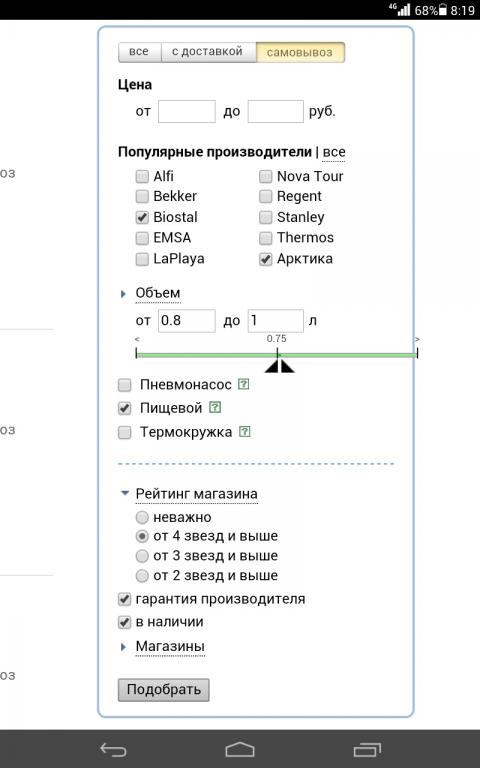
Task: Tap the Android recent apps icon
Action: coord(367,749)
